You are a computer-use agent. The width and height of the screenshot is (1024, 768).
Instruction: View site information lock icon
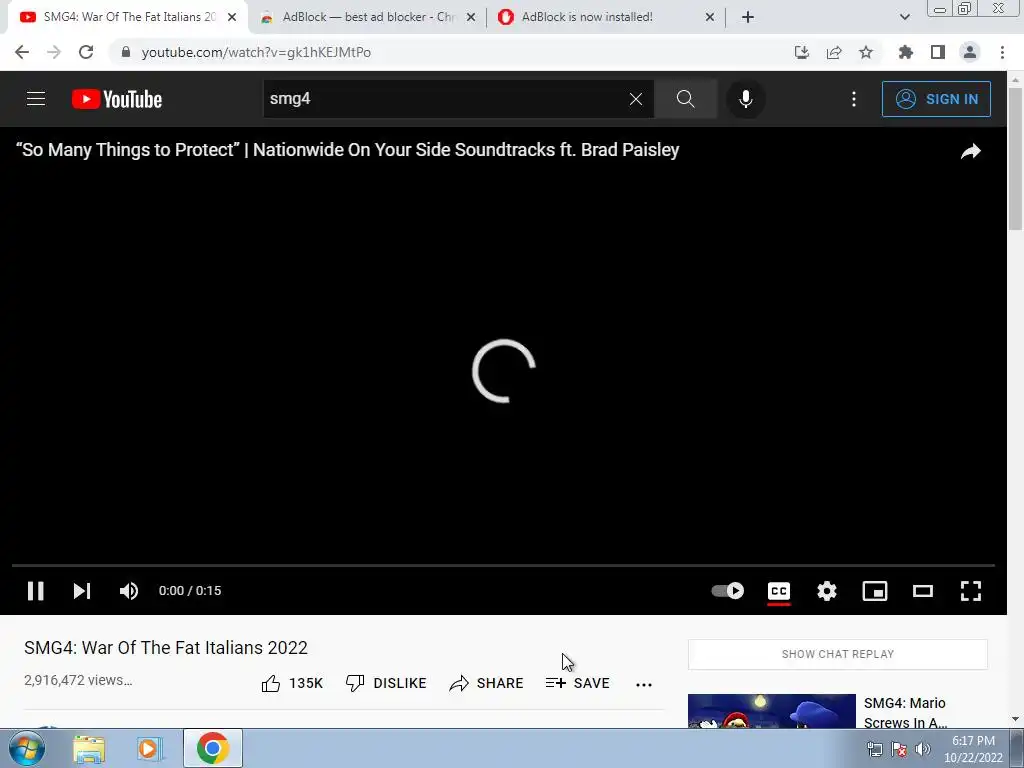point(126,52)
